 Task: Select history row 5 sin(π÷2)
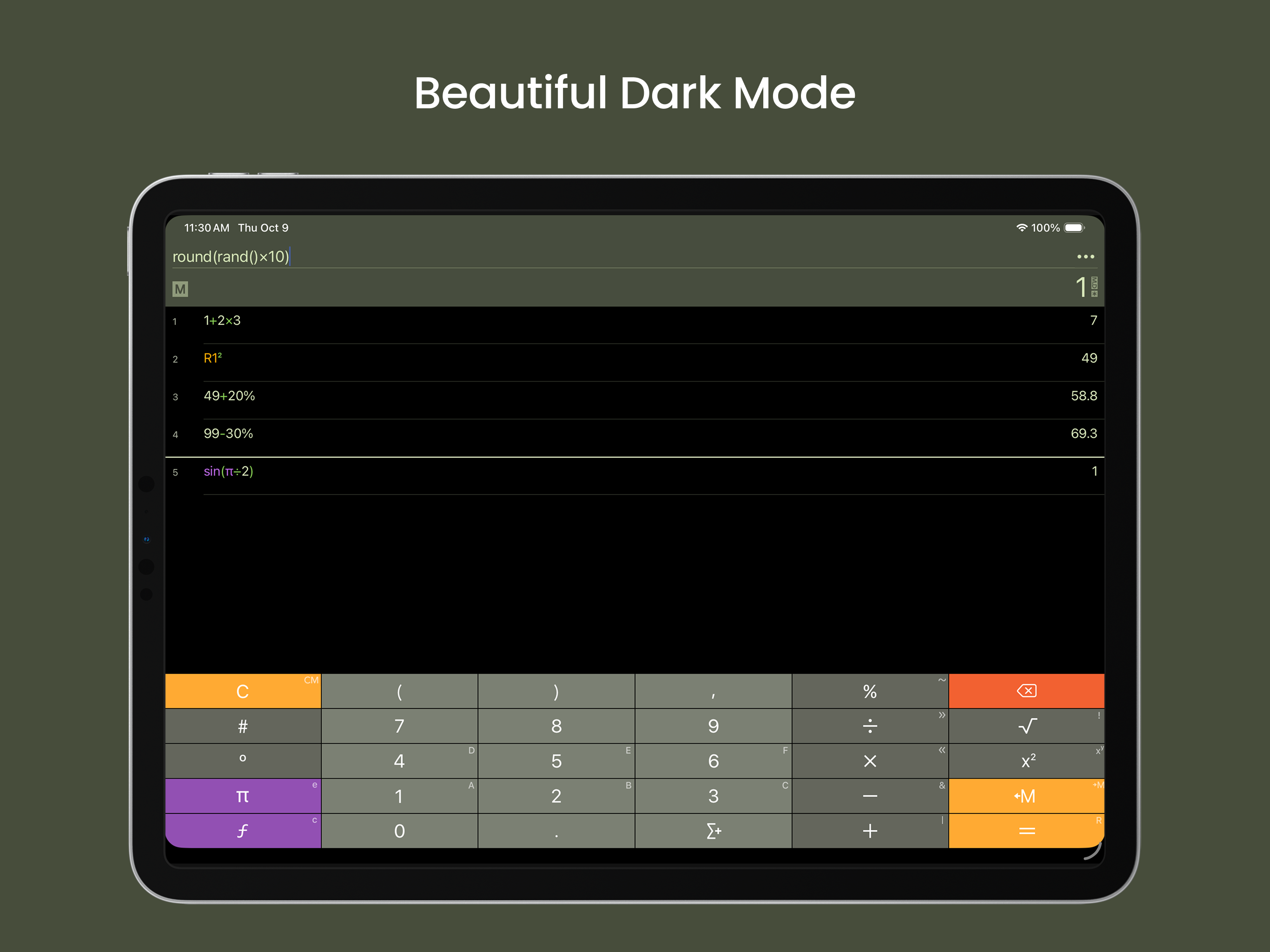tap(229, 471)
